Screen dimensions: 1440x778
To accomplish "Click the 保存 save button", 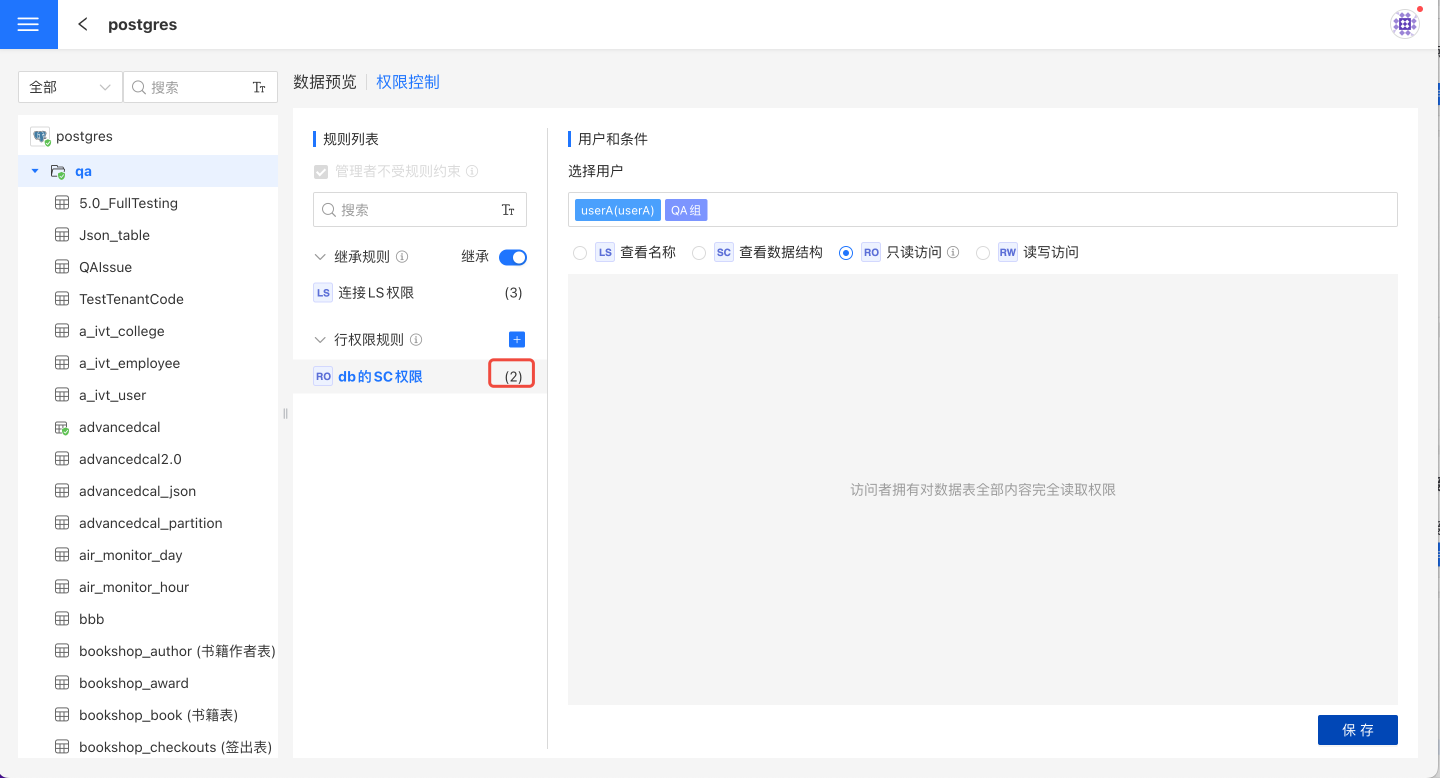I will pos(1357,730).
